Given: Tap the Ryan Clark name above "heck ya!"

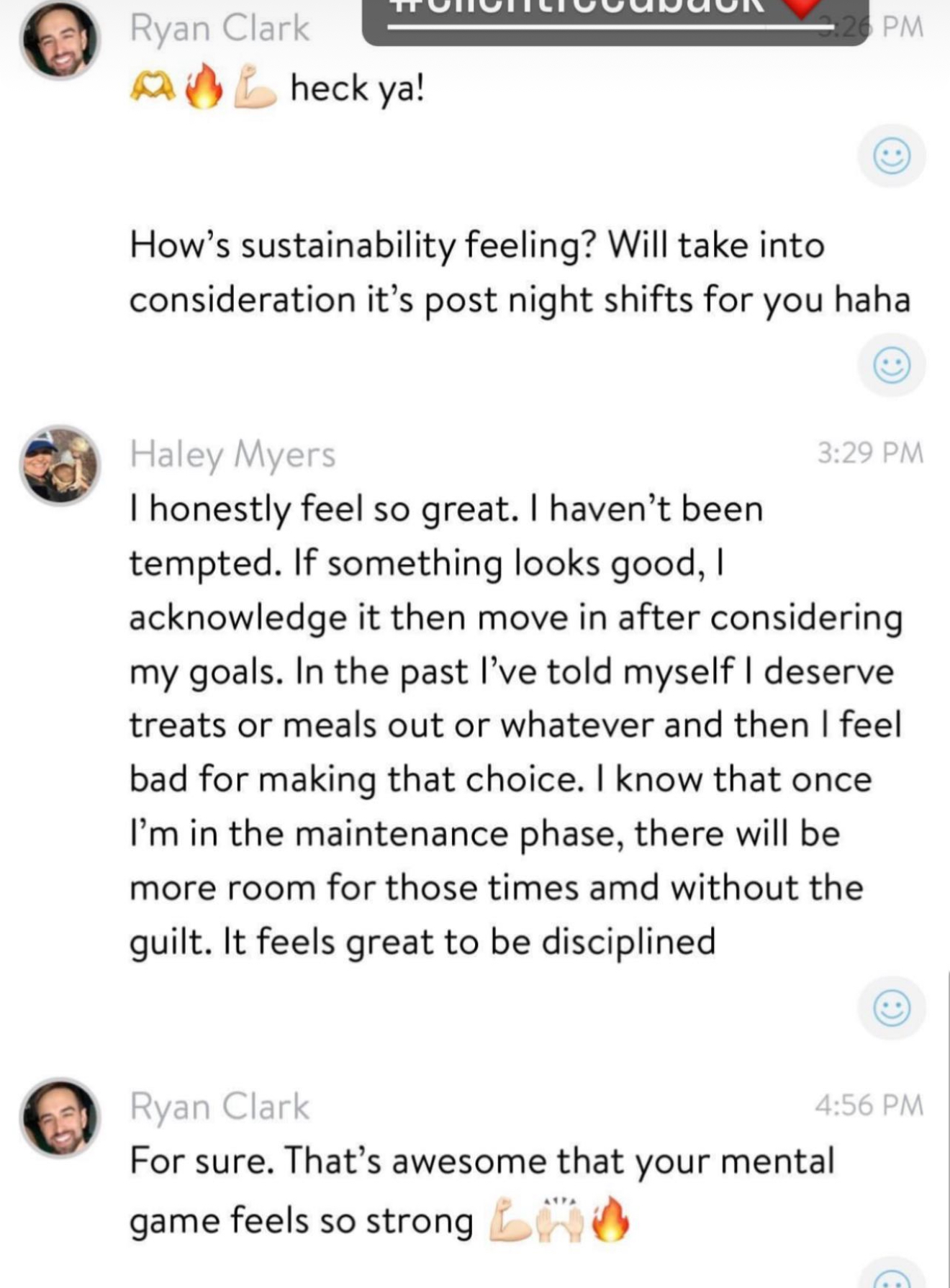Looking at the screenshot, I should pos(220,29).
